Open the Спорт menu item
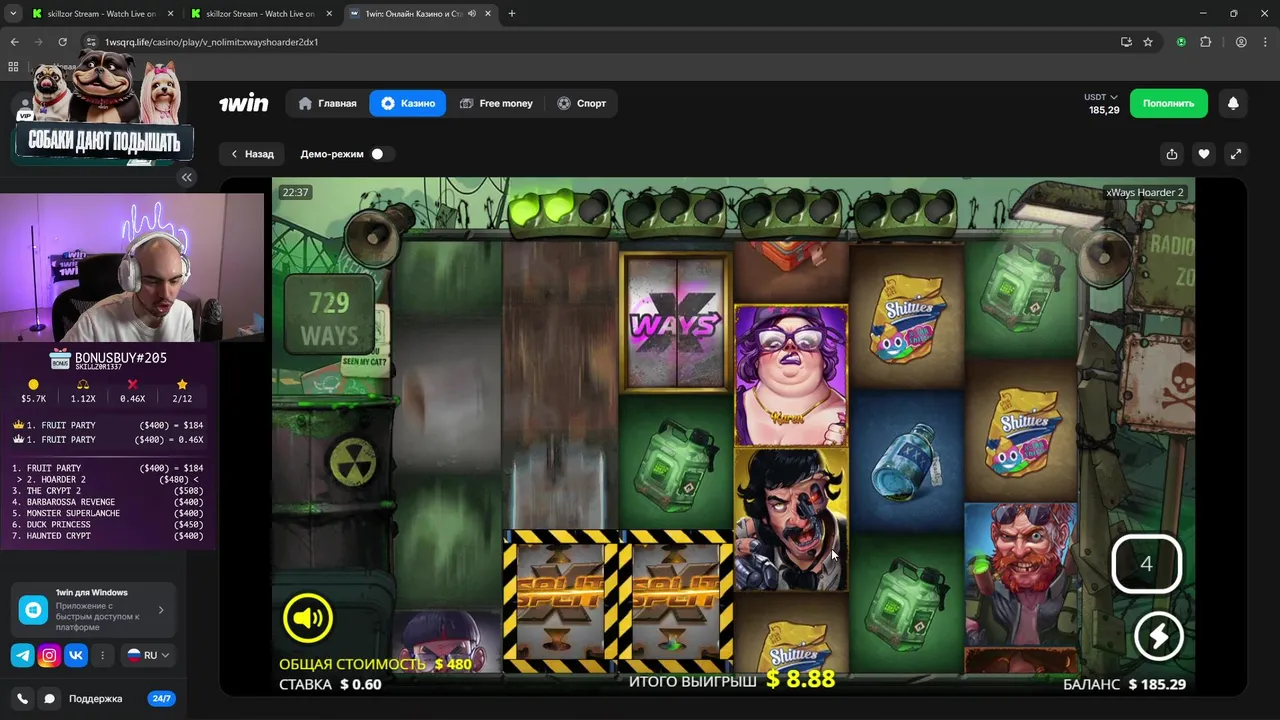Image resolution: width=1280 pixels, height=720 pixels. [x=582, y=103]
